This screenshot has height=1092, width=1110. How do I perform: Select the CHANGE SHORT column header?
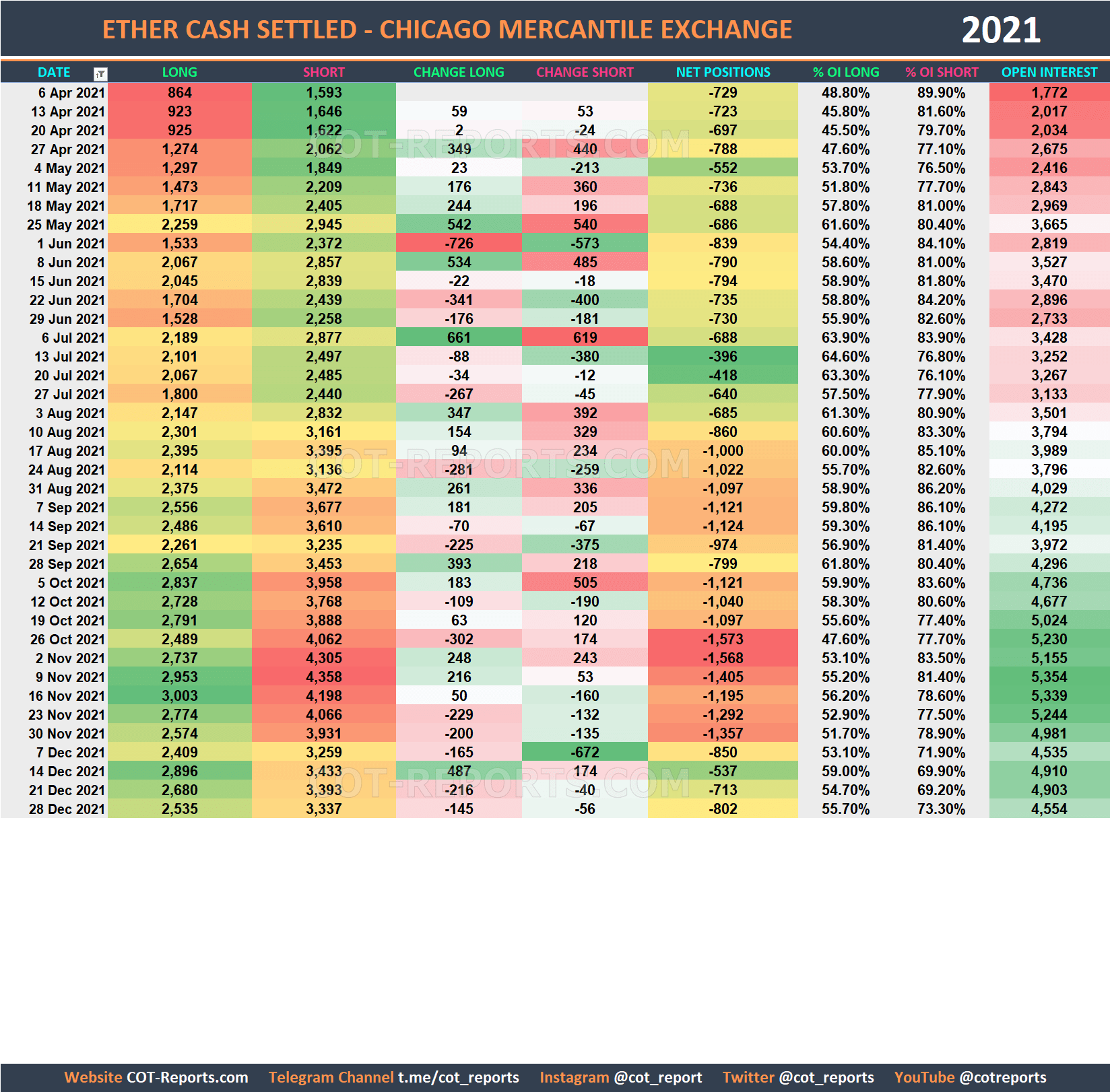[x=585, y=72]
